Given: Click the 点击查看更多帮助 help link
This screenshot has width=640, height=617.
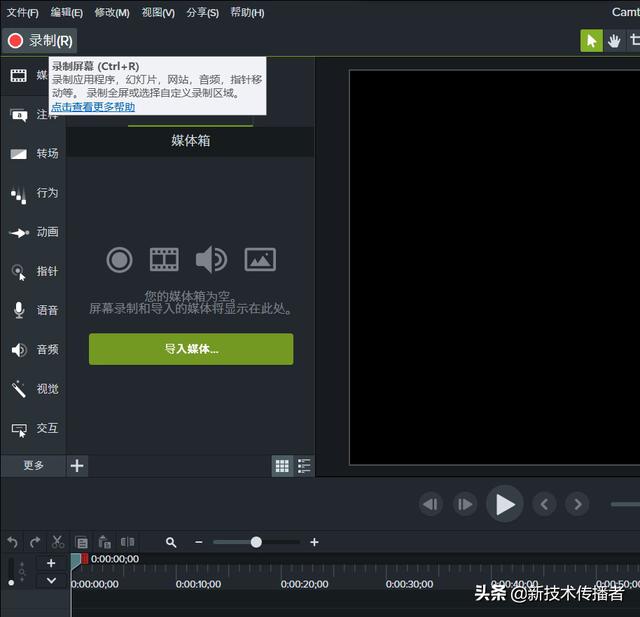Looking at the screenshot, I should pos(93,106).
